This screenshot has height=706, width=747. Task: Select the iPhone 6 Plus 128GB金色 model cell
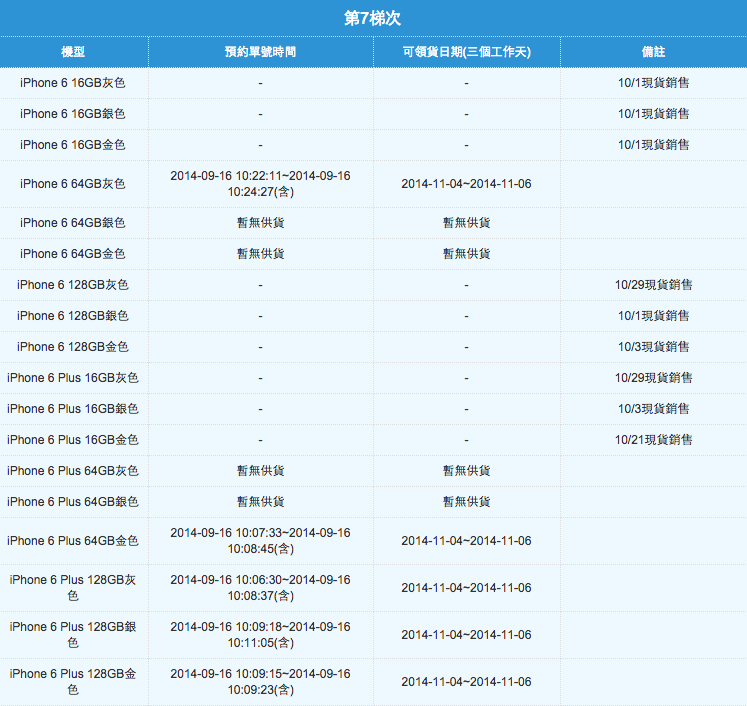point(72,682)
